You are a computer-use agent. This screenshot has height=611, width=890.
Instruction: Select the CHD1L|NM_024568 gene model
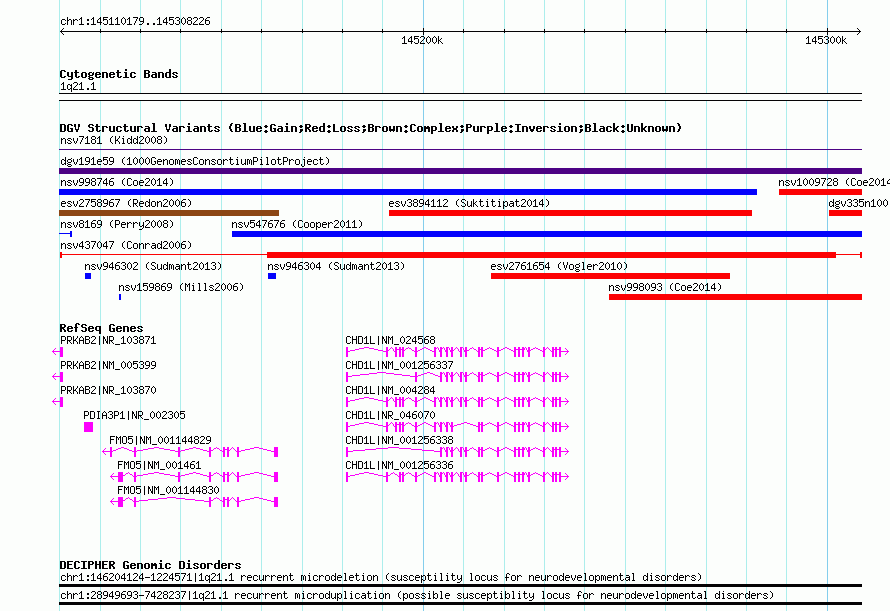[x=457, y=352]
